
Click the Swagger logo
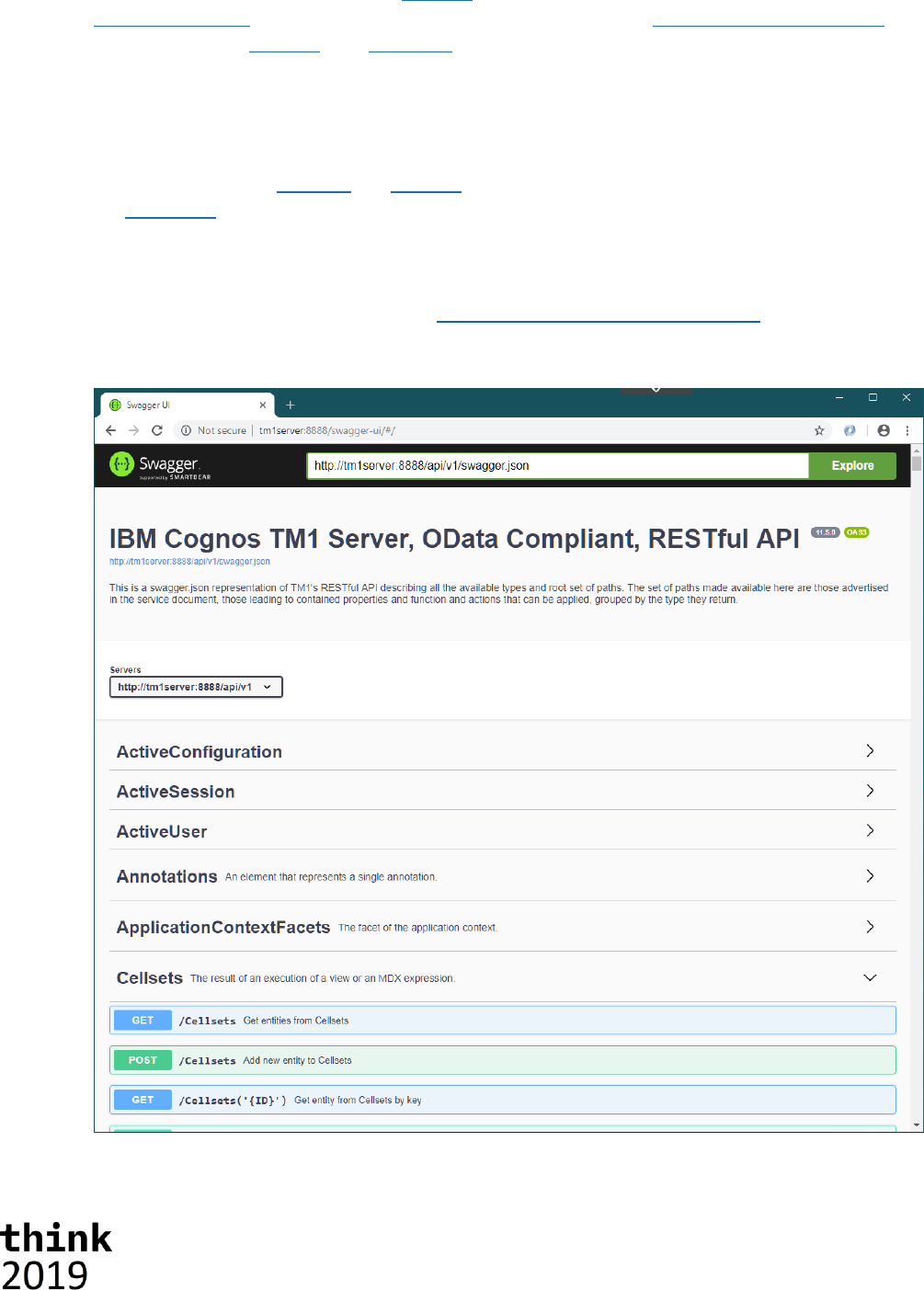pyautogui.click(x=160, y=465)
